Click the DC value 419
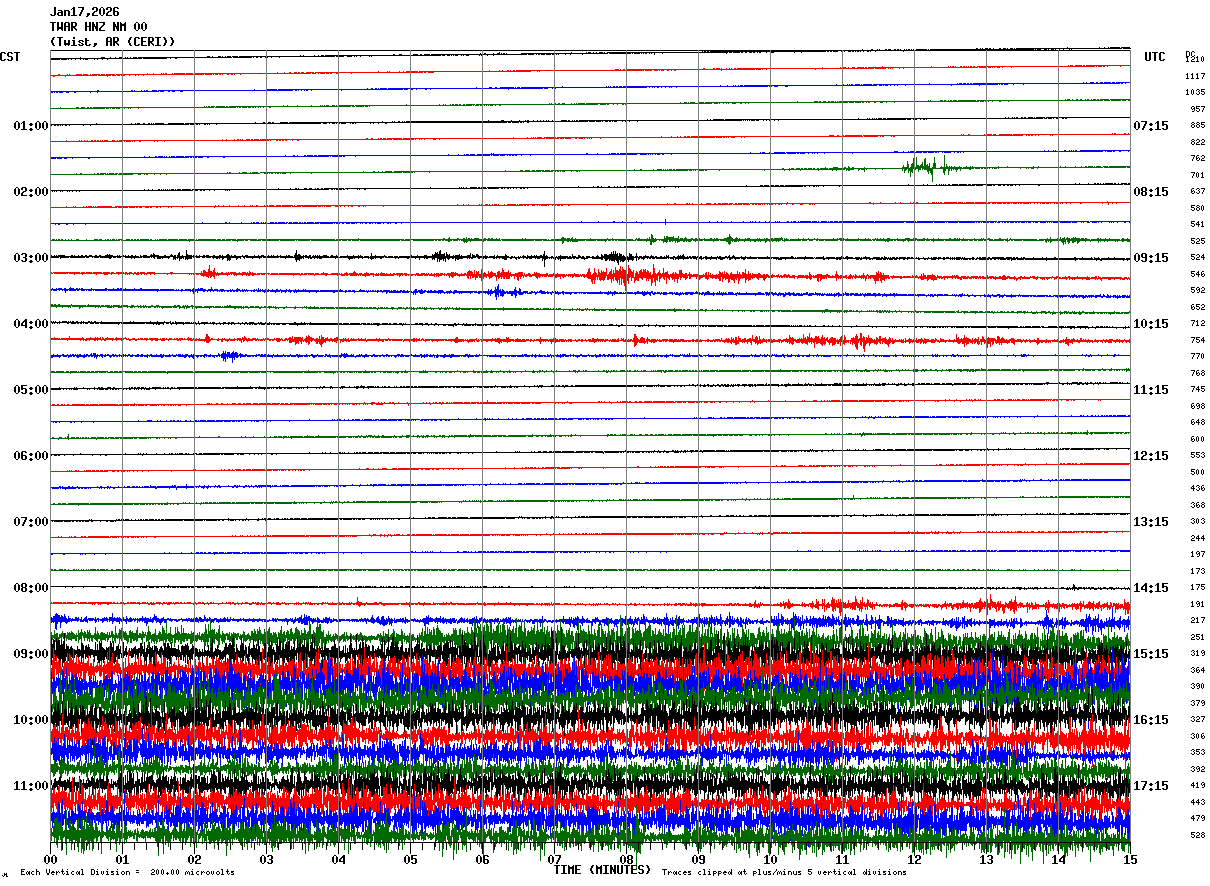The image size is (1210, 886). (x=1197, y=785)
